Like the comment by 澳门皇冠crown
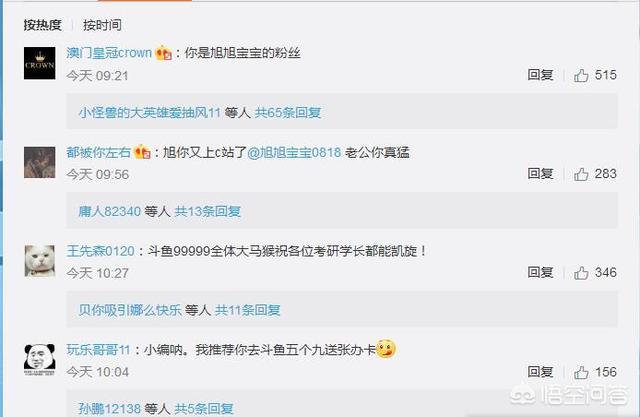Viewport: 640px width, 417px height. pyautogui.click(x=581, y=75)
